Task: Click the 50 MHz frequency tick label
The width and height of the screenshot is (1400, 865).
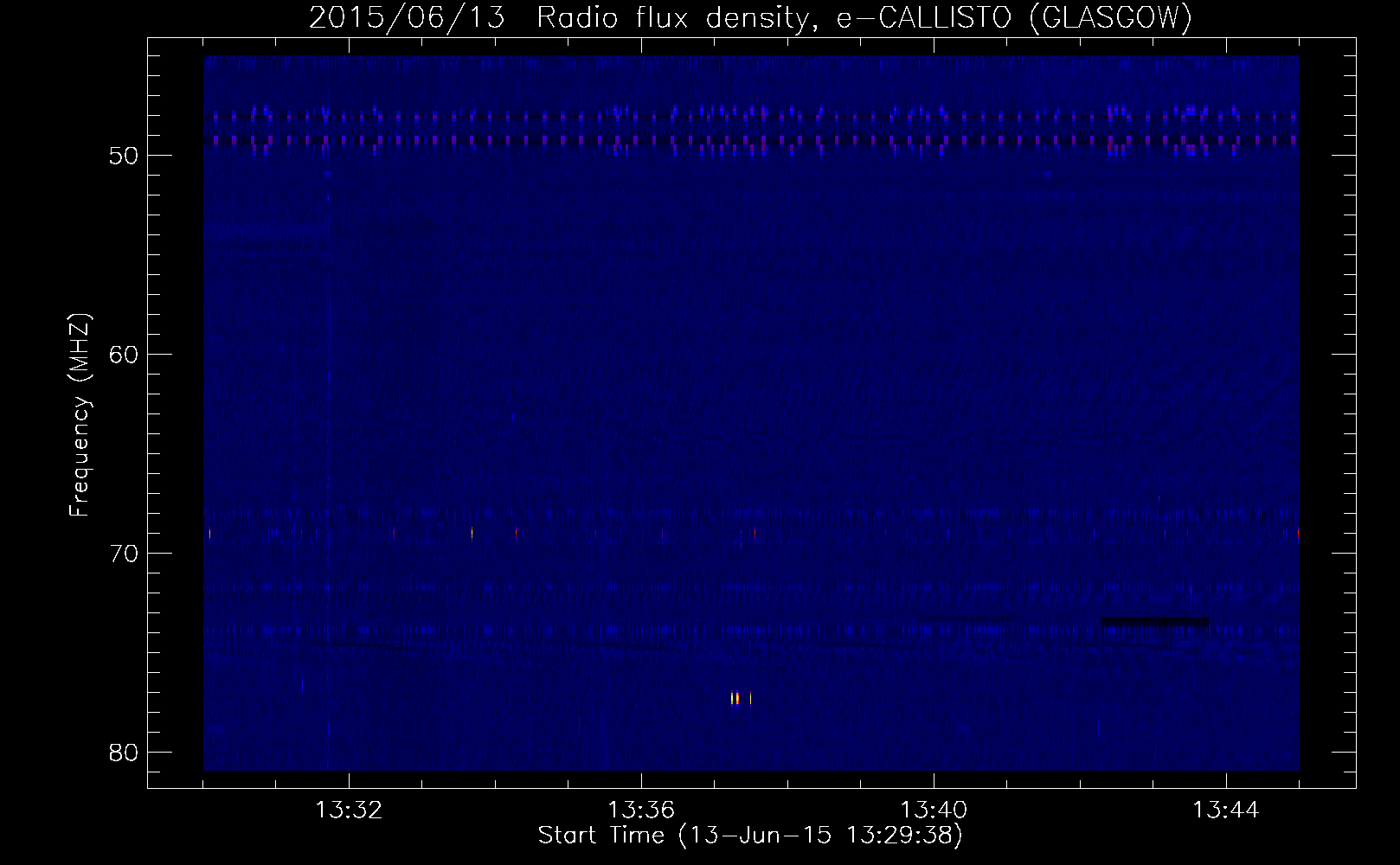Action: tap(125, 156)
